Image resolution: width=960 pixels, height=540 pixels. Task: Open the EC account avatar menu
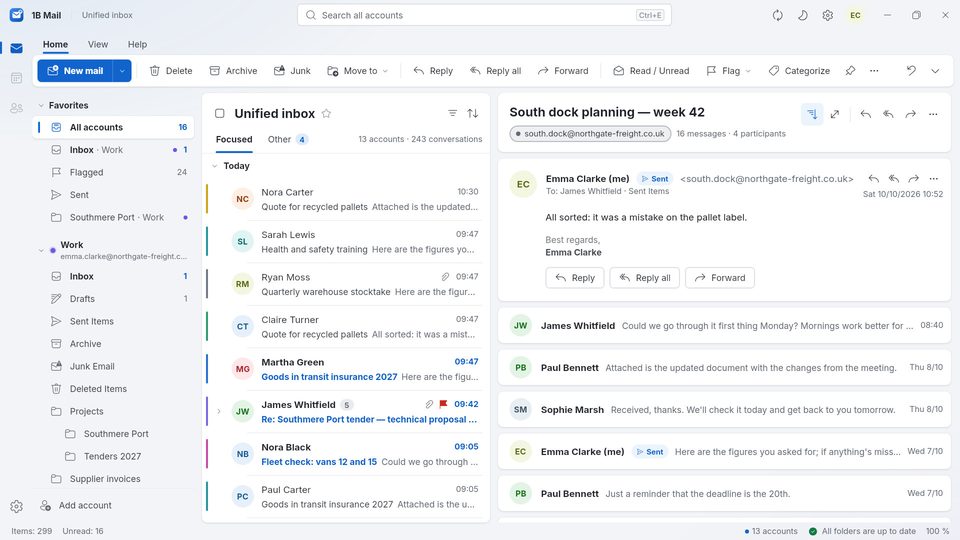click(x=855, y=15)
